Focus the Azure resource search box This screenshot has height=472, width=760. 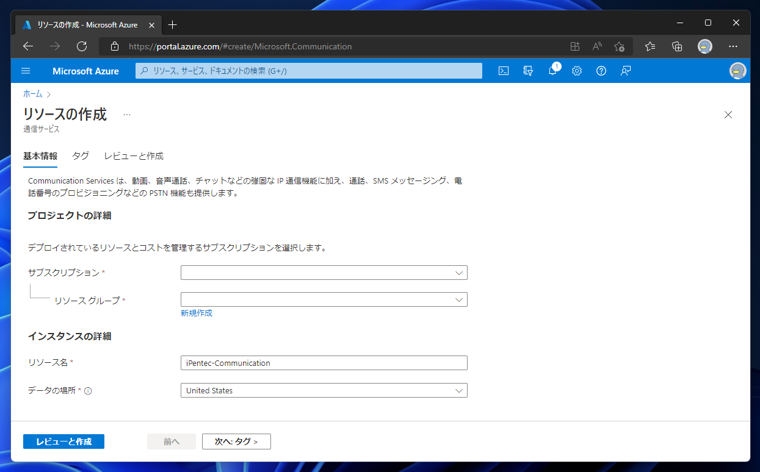click(309, 71)
